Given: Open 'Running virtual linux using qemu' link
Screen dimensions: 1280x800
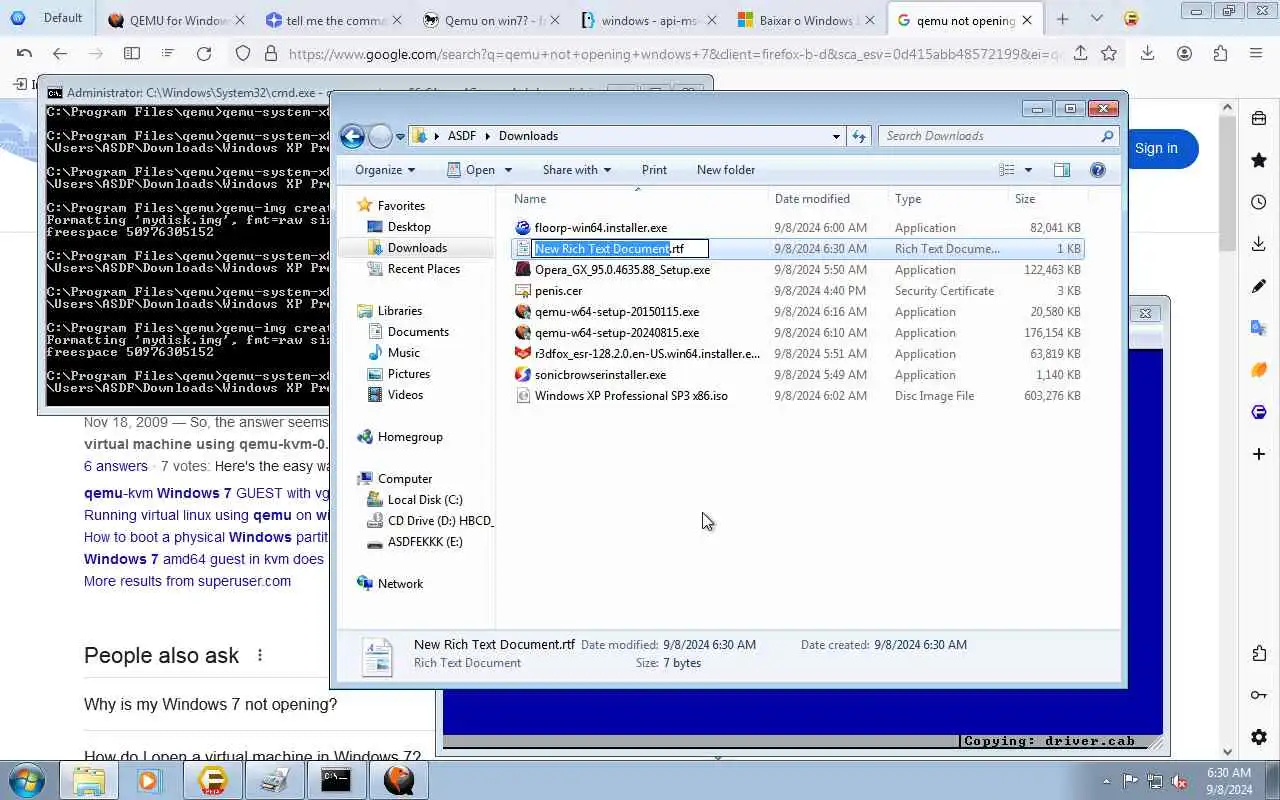Looking at the screenshot, I should (x=206, y=515).
